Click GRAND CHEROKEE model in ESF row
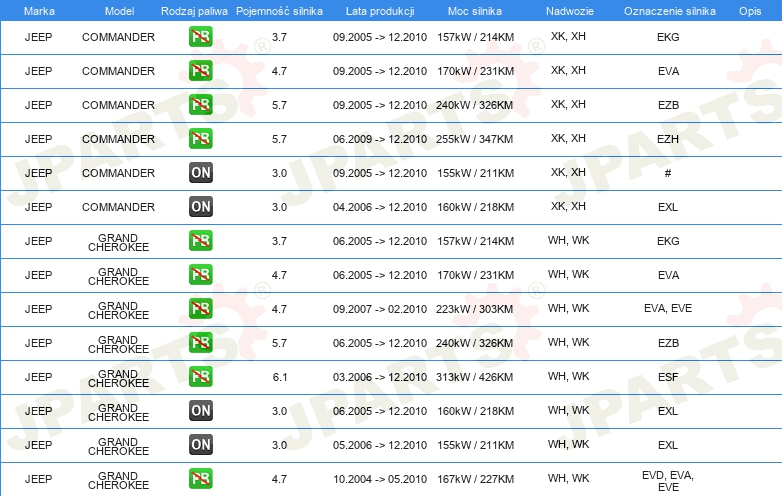This screenshot has height=496, width=782. (x=118, y=378)
